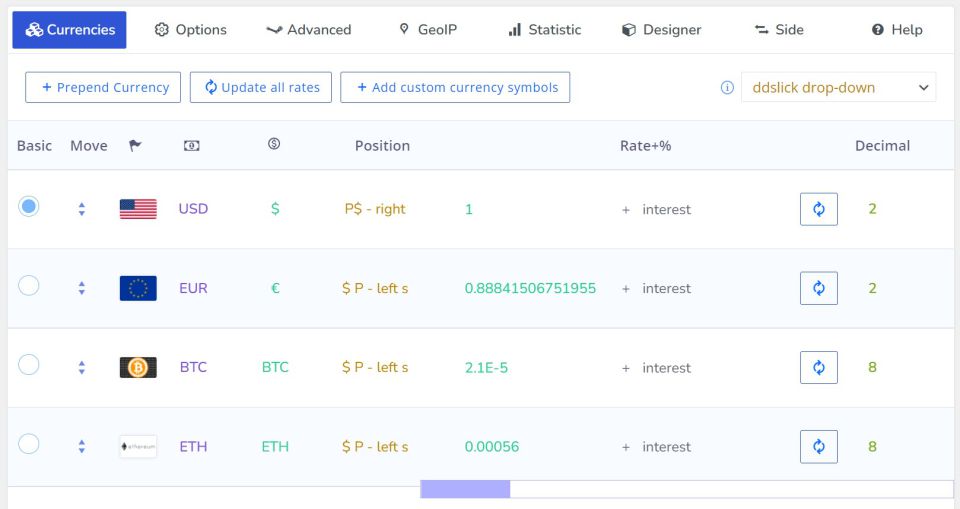This screenshot has width=960, height=509.
Task: Click the move arrows for EUR row
Action: pyautogui.click(x=82, y=288)
